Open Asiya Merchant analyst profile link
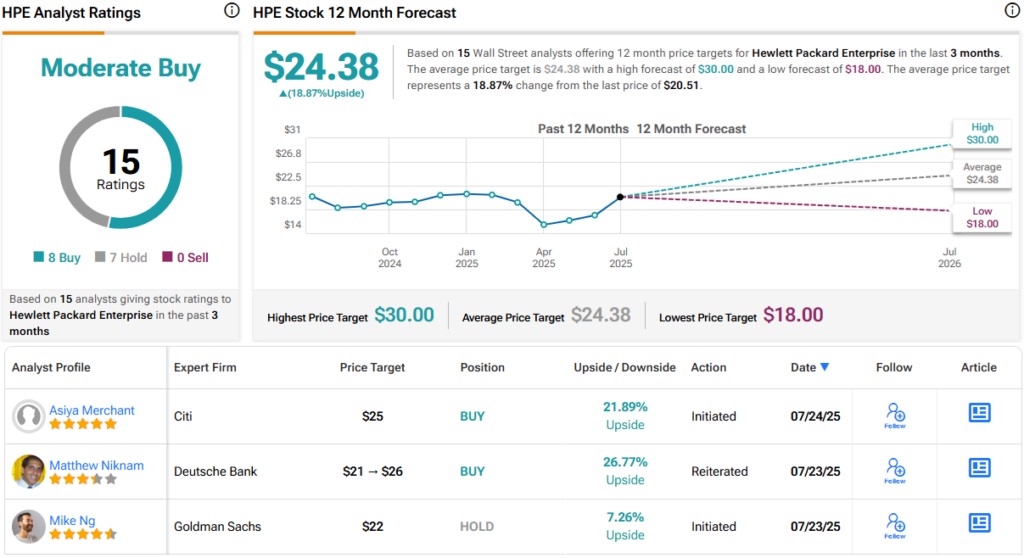This screenshot has width=1024, height=558. 92,410
